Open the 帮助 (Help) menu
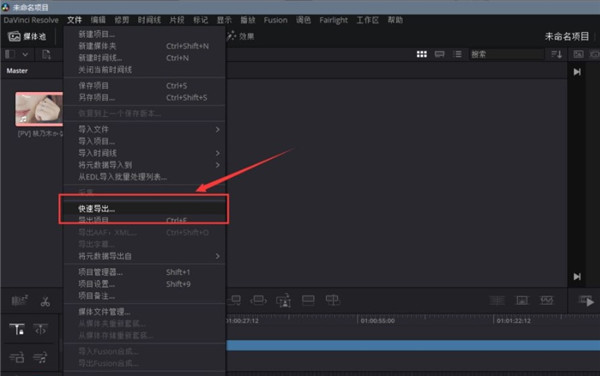The width and height of the screenshot is (600, 376). point(395,20)
